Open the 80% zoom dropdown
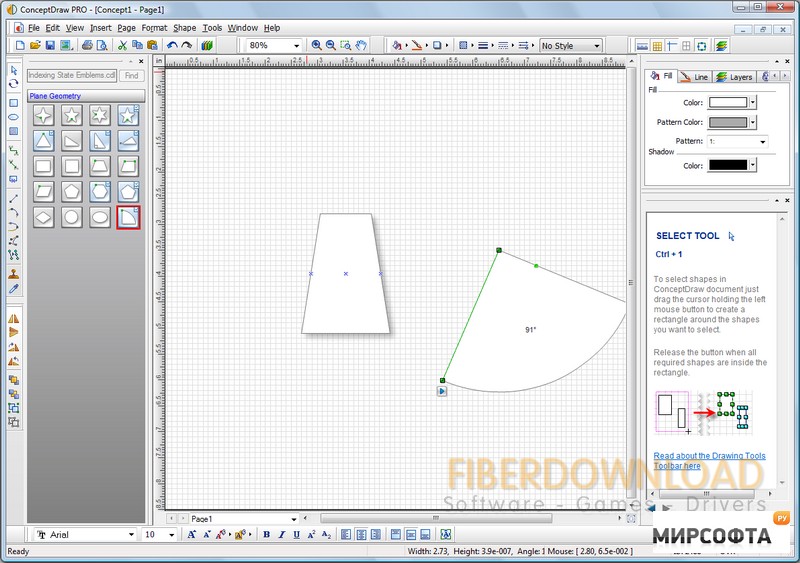Image resolution: width=800 pixels, height=563 pixels. tap(296, 45)
